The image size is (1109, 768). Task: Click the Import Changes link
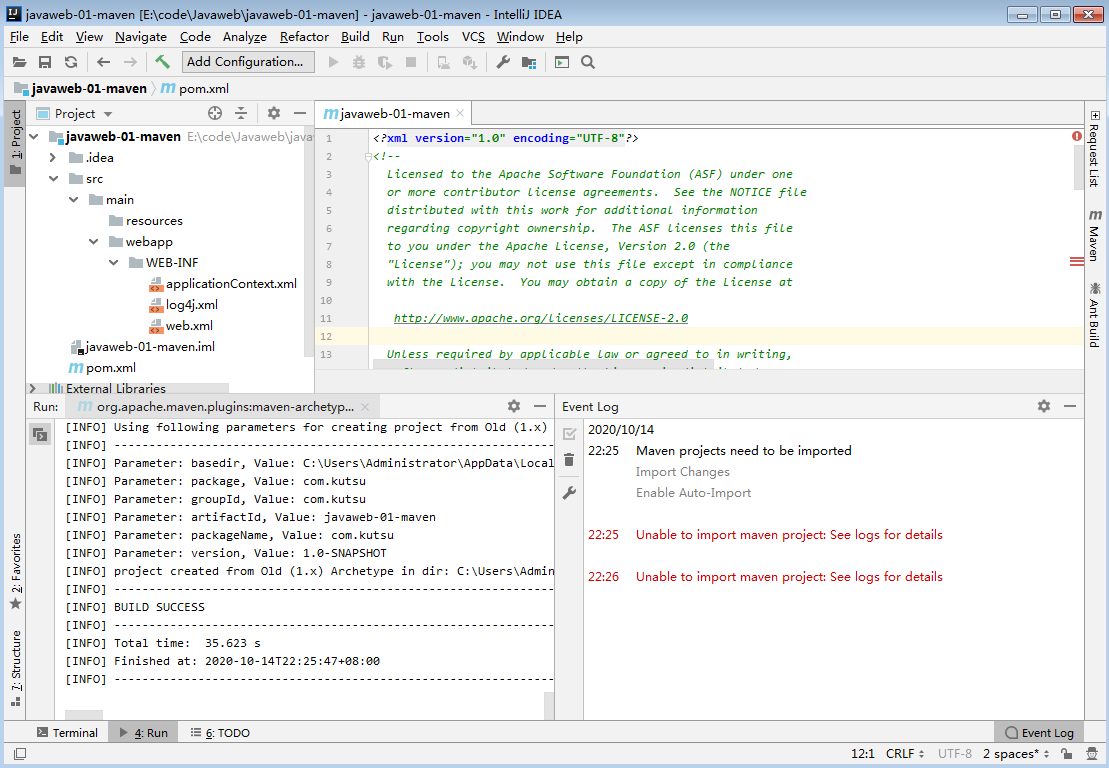click(x=682, y=472)
